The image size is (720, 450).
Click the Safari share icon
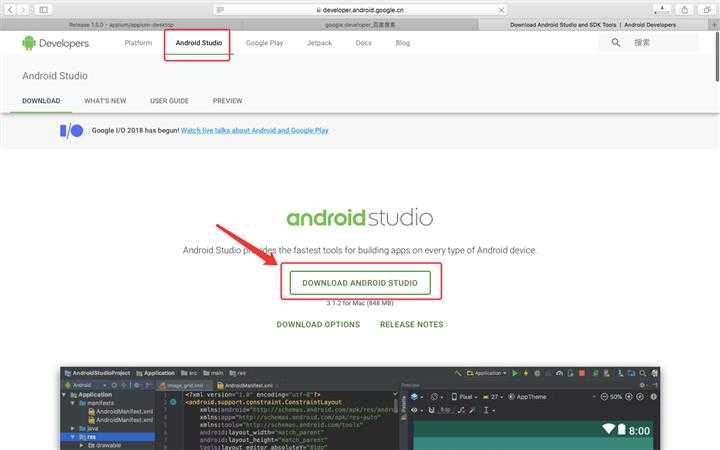click(684, 10)
